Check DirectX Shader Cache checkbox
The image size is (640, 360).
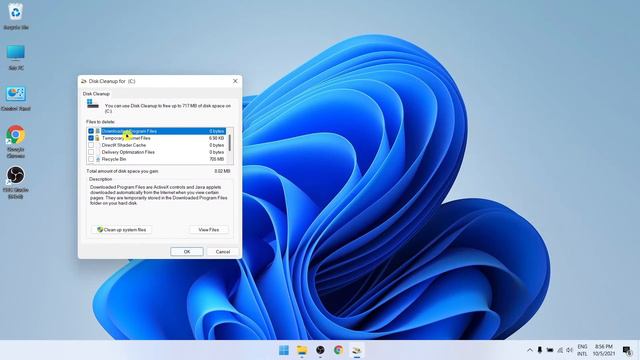point(91,145)
